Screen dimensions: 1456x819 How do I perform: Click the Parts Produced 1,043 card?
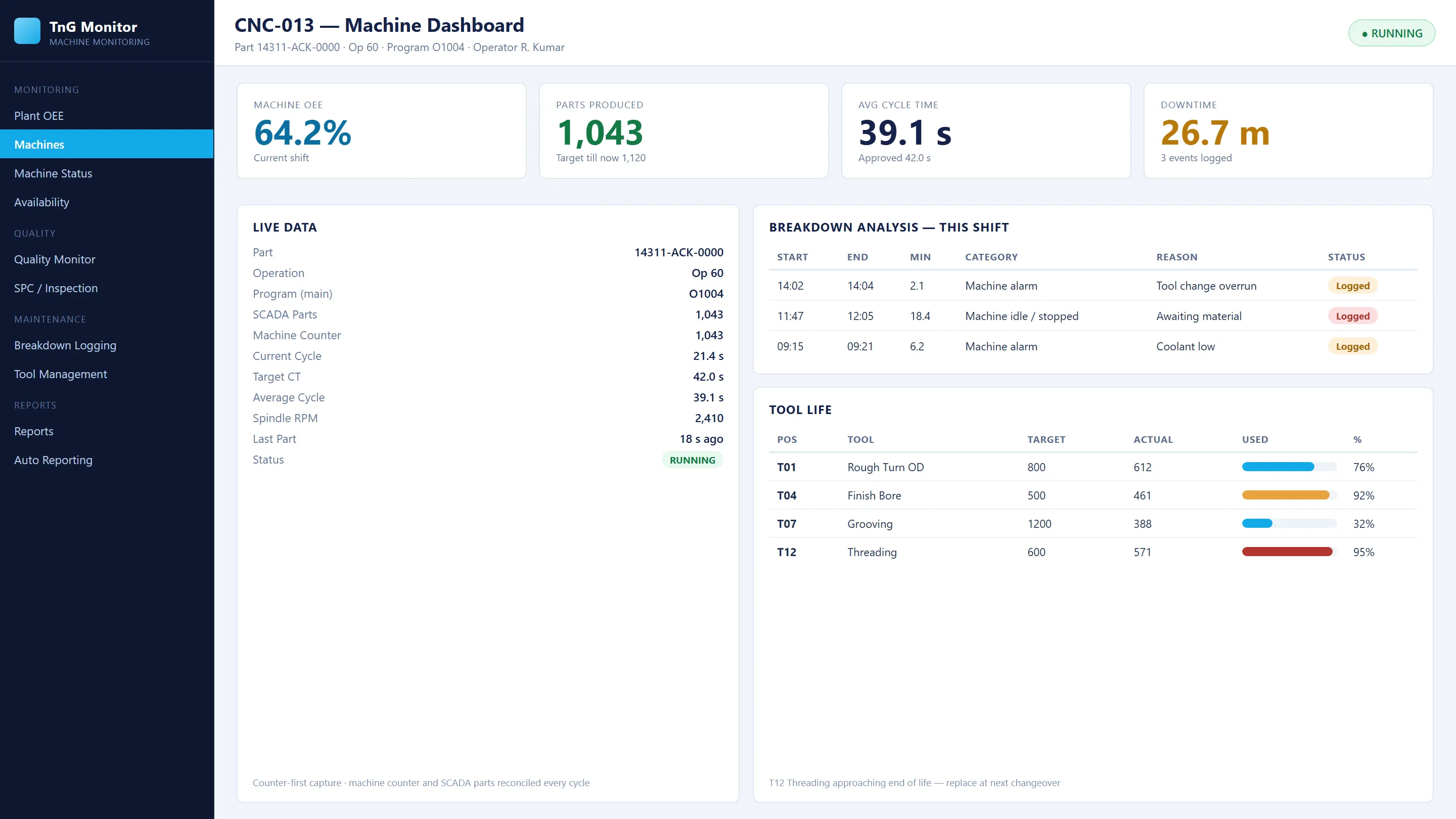(684, 131)
